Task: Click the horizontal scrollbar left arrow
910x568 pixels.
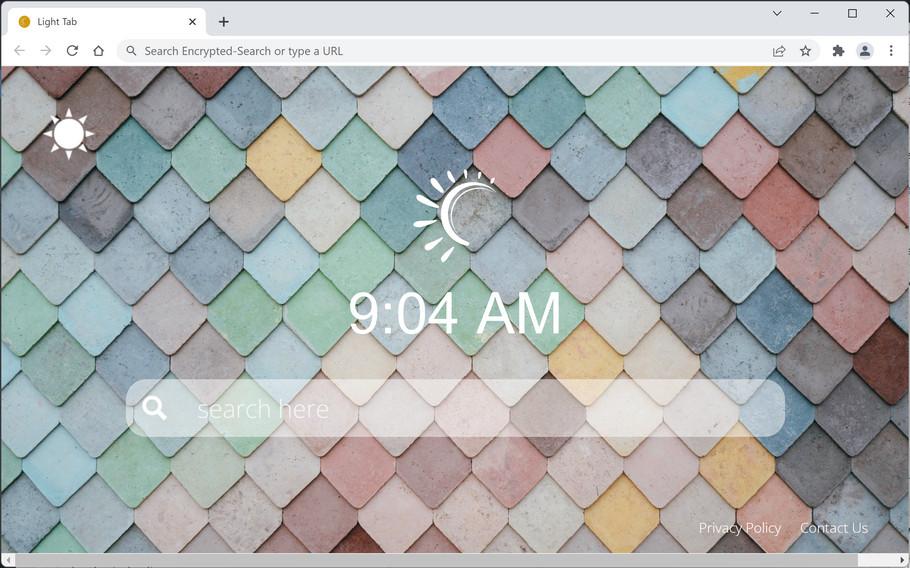Action: click(x=9, y=560)
